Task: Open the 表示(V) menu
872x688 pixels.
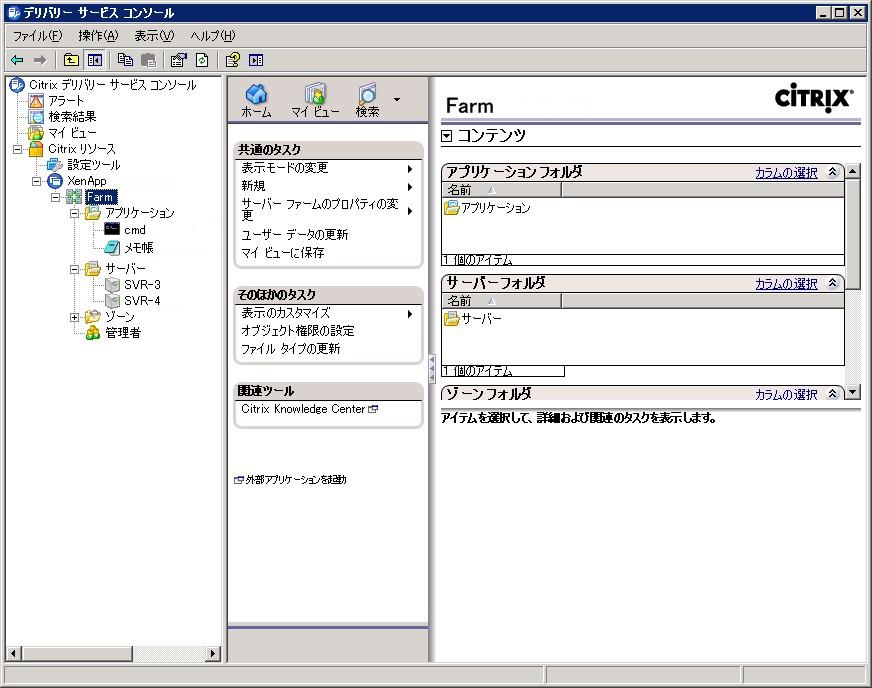Action: (x=153, y=36)
